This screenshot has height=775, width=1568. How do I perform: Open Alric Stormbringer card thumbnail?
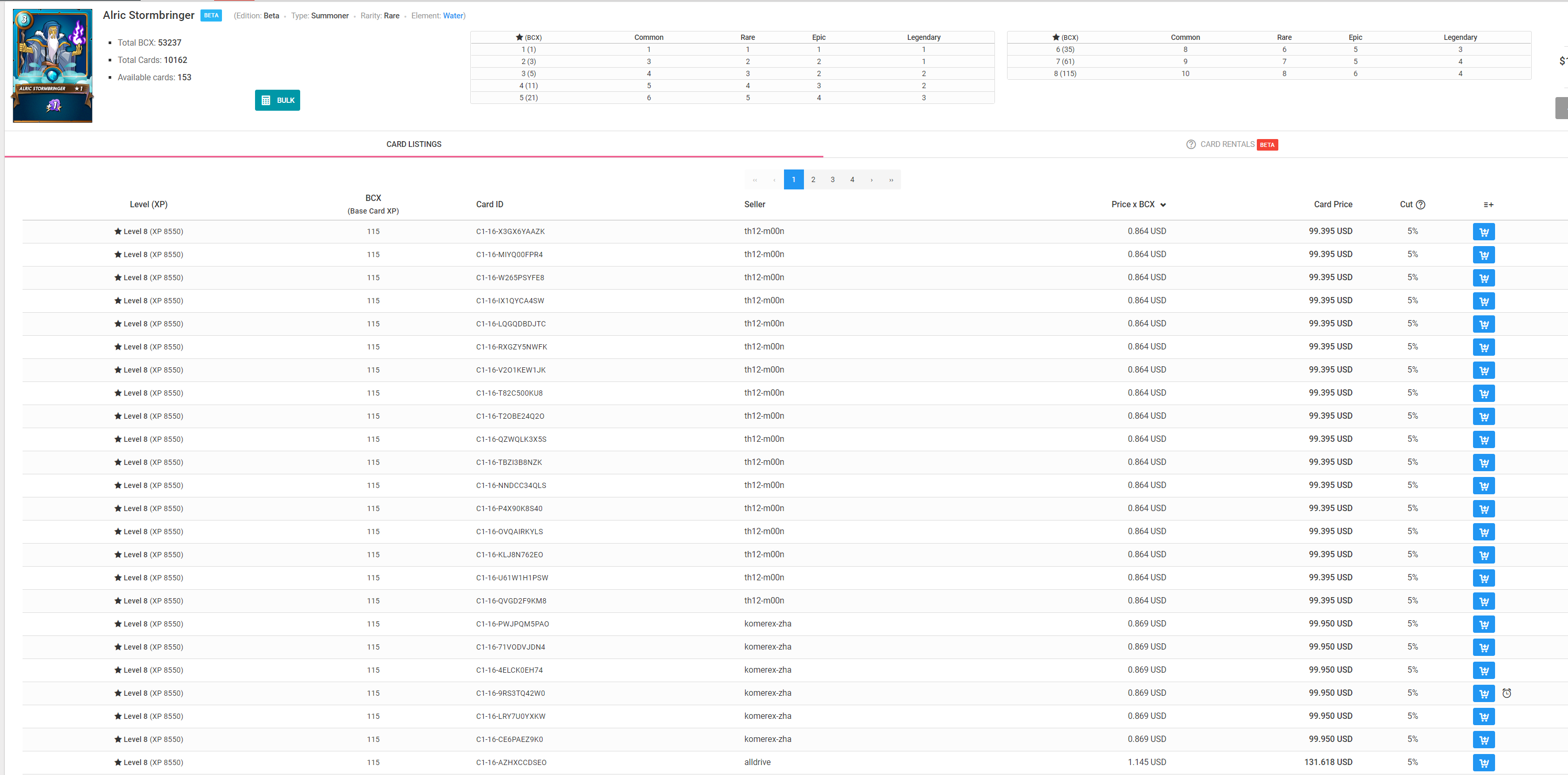[x=53, y=66]
